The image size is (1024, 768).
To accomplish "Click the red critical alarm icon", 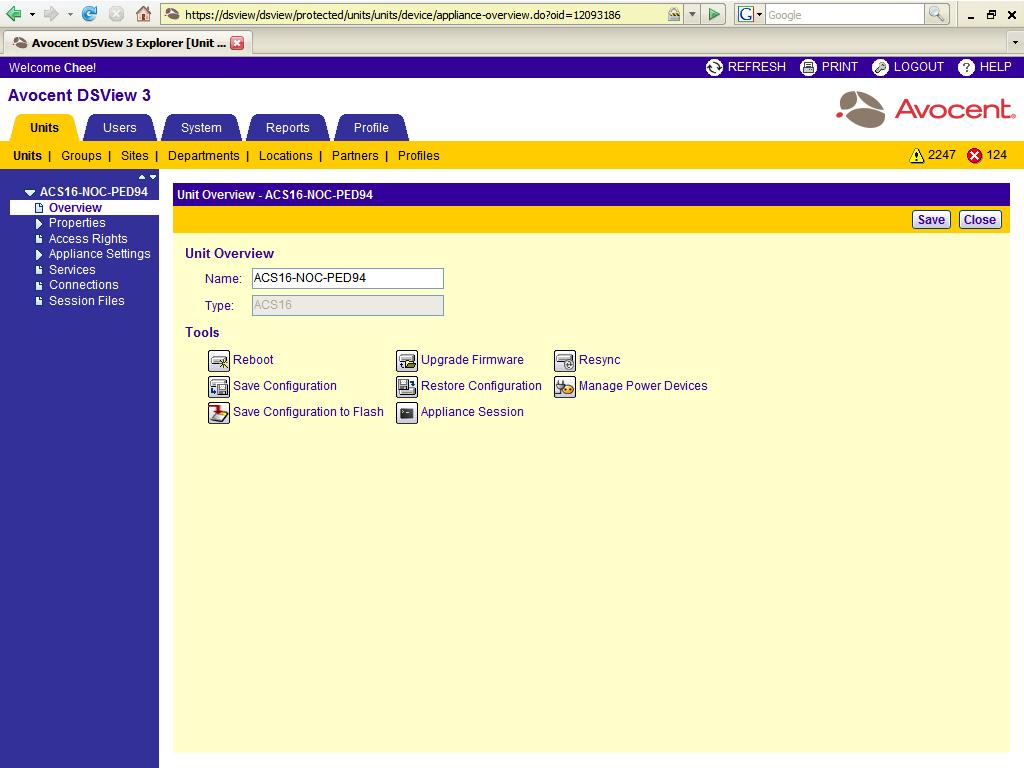I will [x=974, y=156].
